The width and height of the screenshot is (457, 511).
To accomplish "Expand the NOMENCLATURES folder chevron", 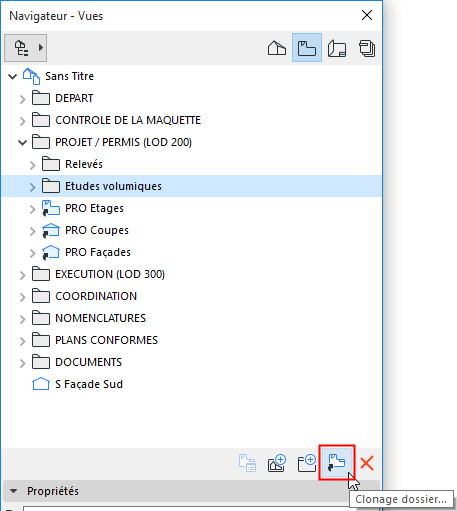I will coord(22,319).
